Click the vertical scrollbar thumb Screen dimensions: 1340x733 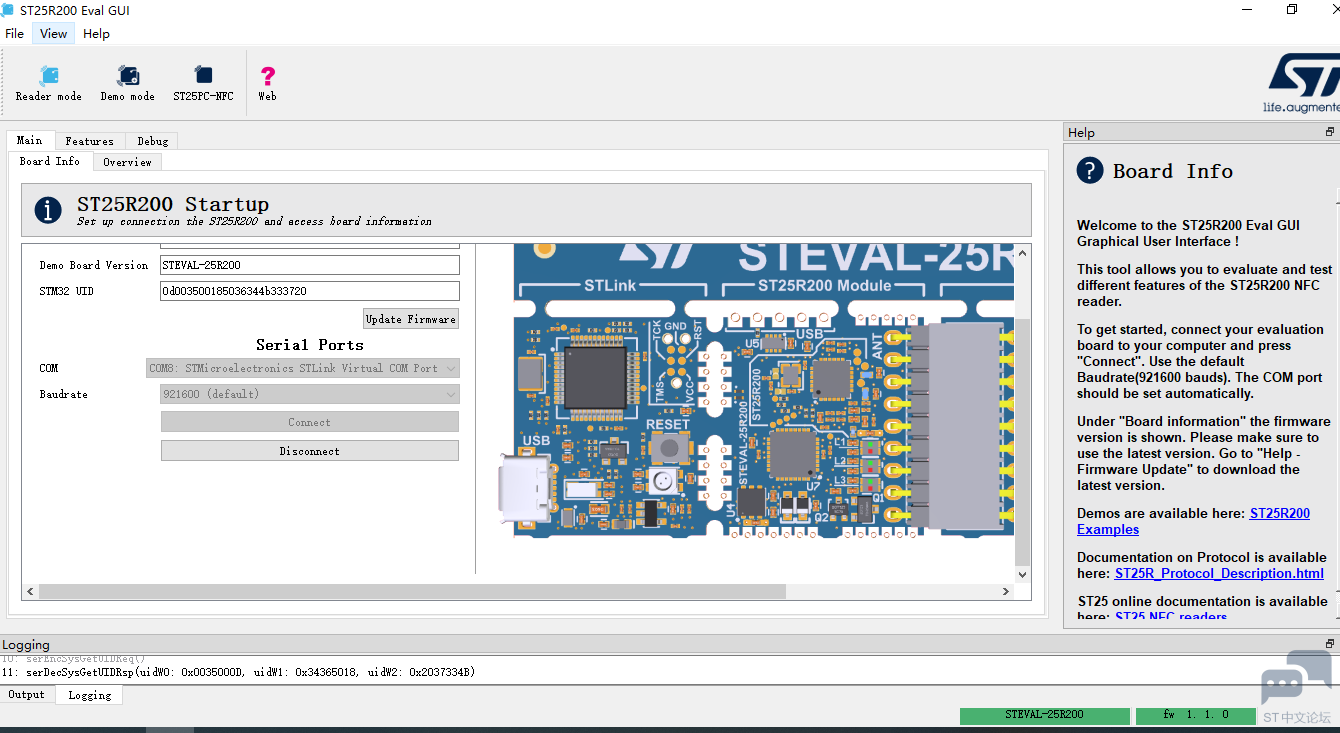1022,442
